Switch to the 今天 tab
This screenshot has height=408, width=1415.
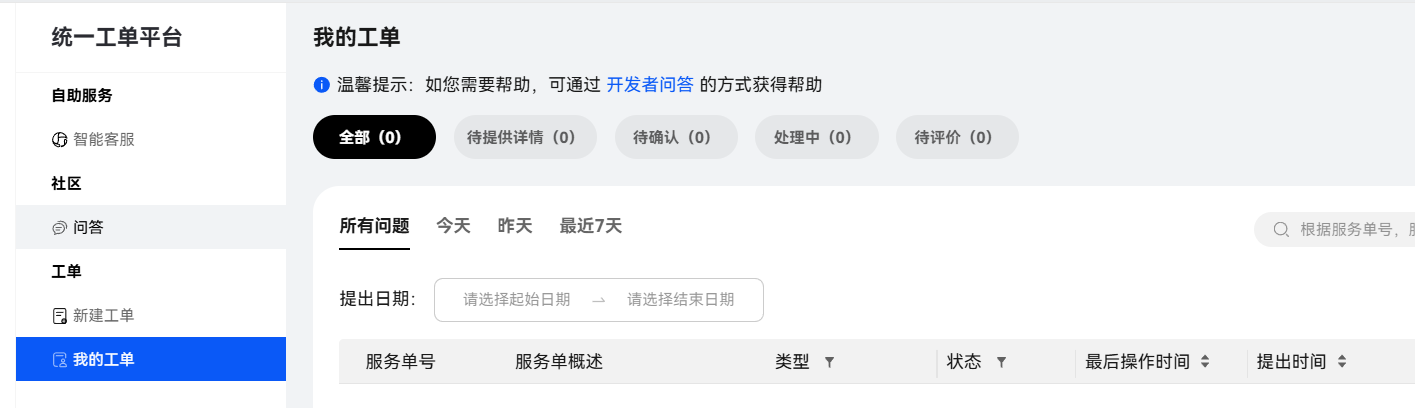point(453,226)
